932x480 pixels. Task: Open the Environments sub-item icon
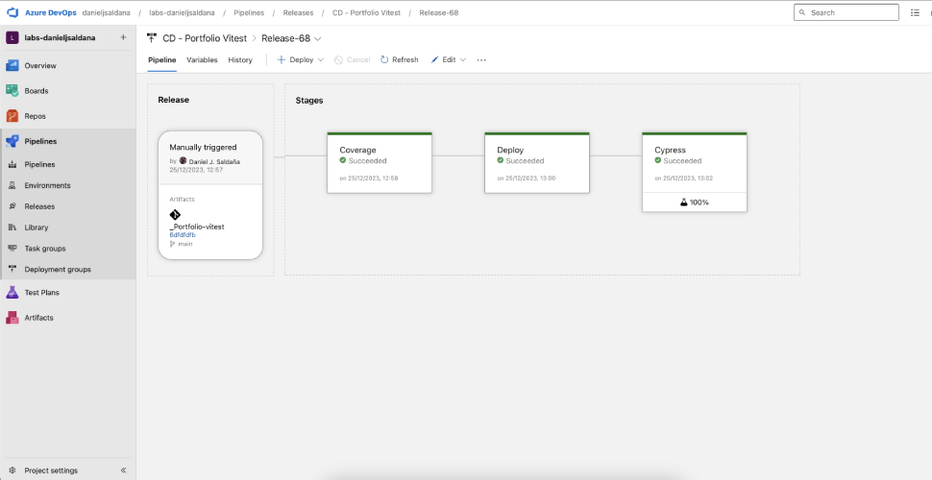tap(12, 185)
